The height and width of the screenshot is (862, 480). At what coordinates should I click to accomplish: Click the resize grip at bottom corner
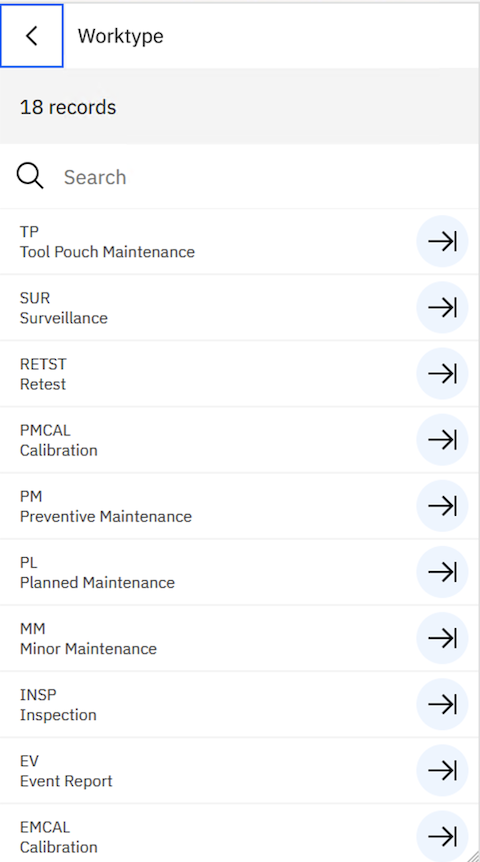pos(473,855)
